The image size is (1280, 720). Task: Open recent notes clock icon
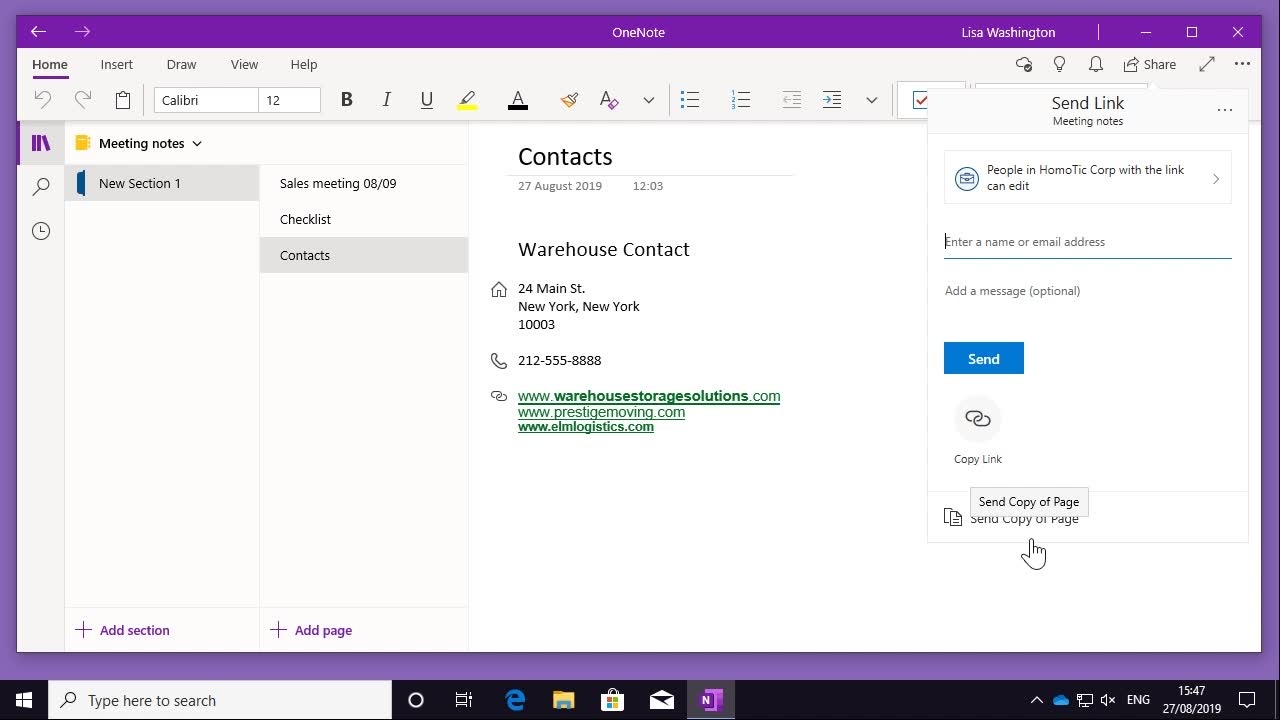(x=41, y=231)
